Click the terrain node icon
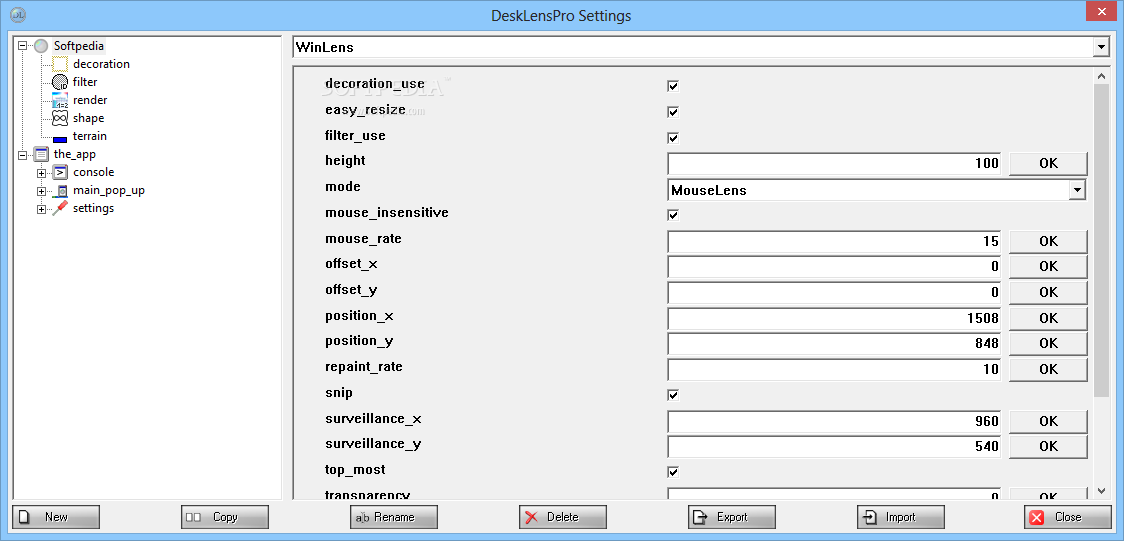 (59, 138)
